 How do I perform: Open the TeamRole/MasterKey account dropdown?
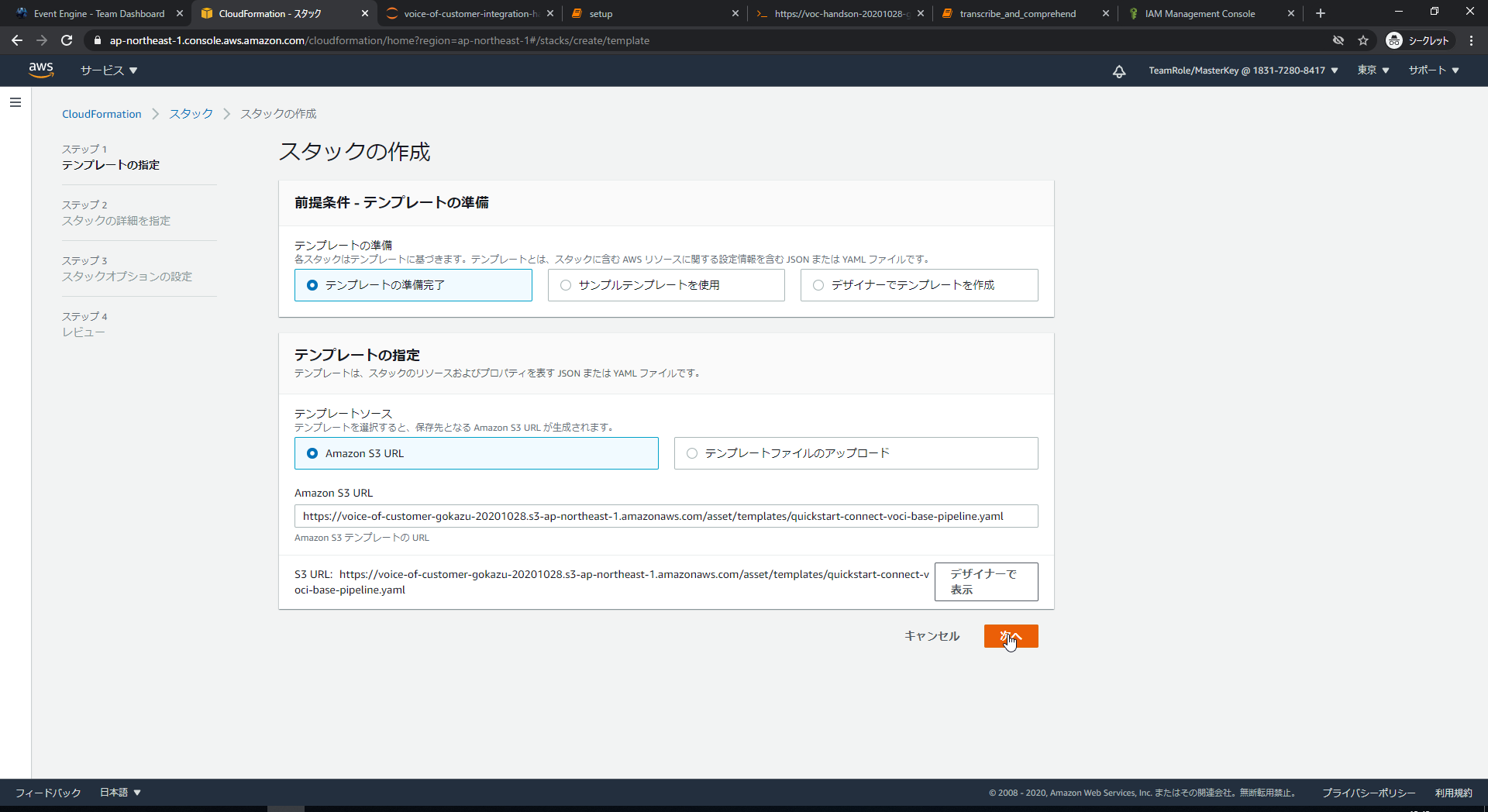point(1243,71)
